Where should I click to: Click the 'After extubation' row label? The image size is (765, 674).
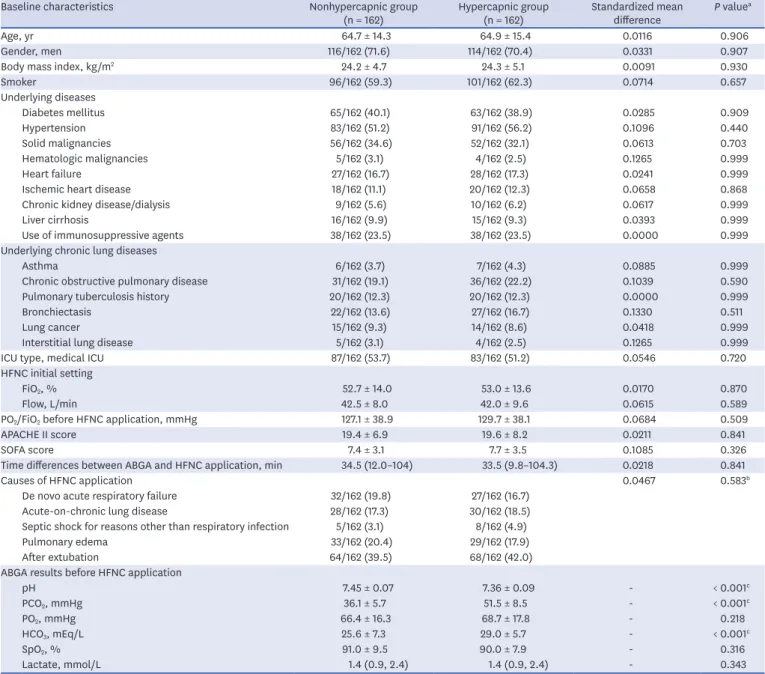[60, 557]
